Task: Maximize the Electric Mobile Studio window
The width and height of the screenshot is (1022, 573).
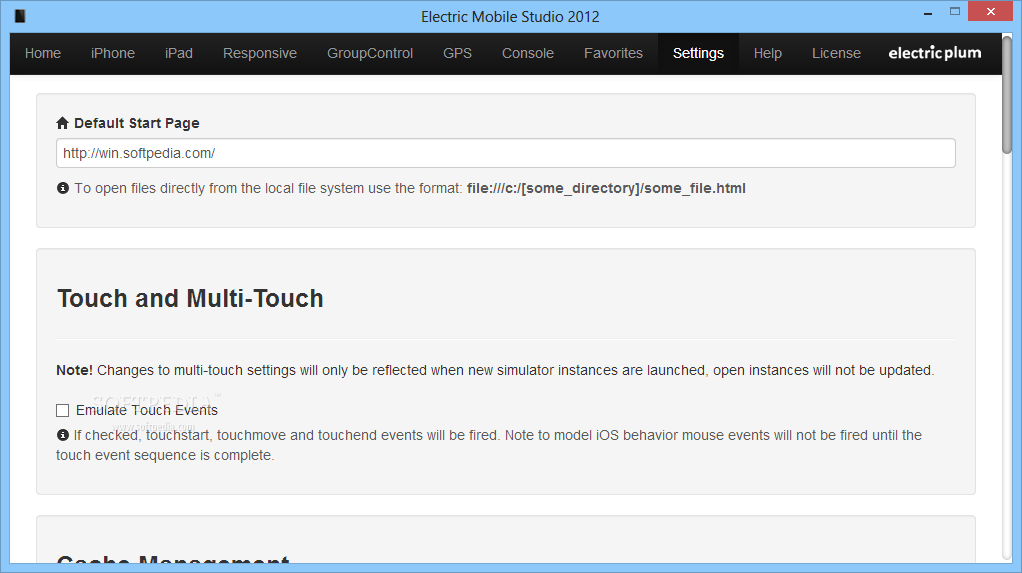Action: pyautogui.click(x=955, y=12)
